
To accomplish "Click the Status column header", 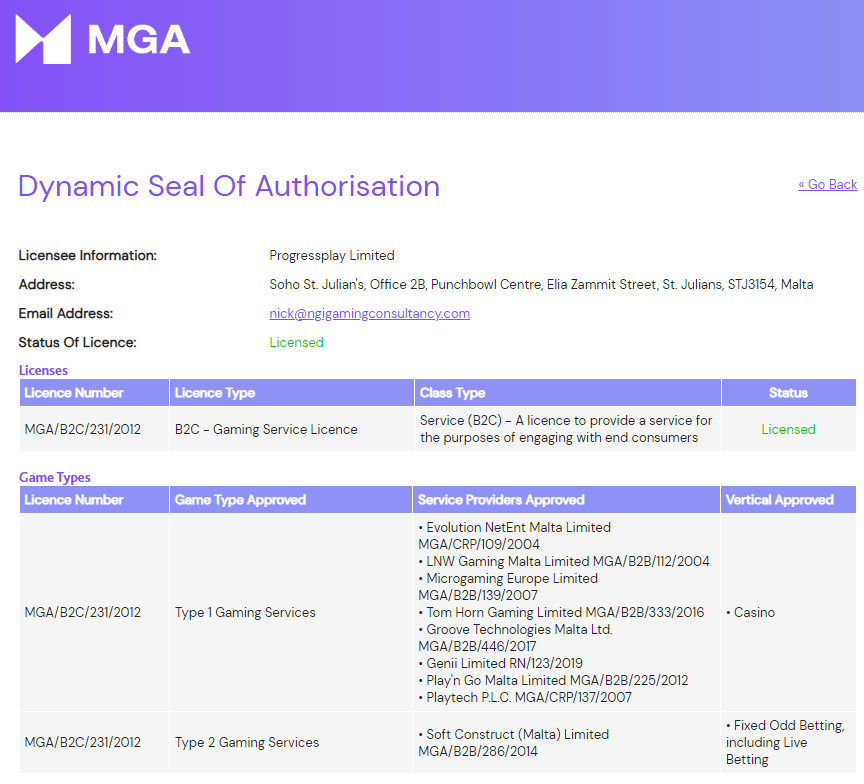I will pyautogui.click(x=789, y=393).
